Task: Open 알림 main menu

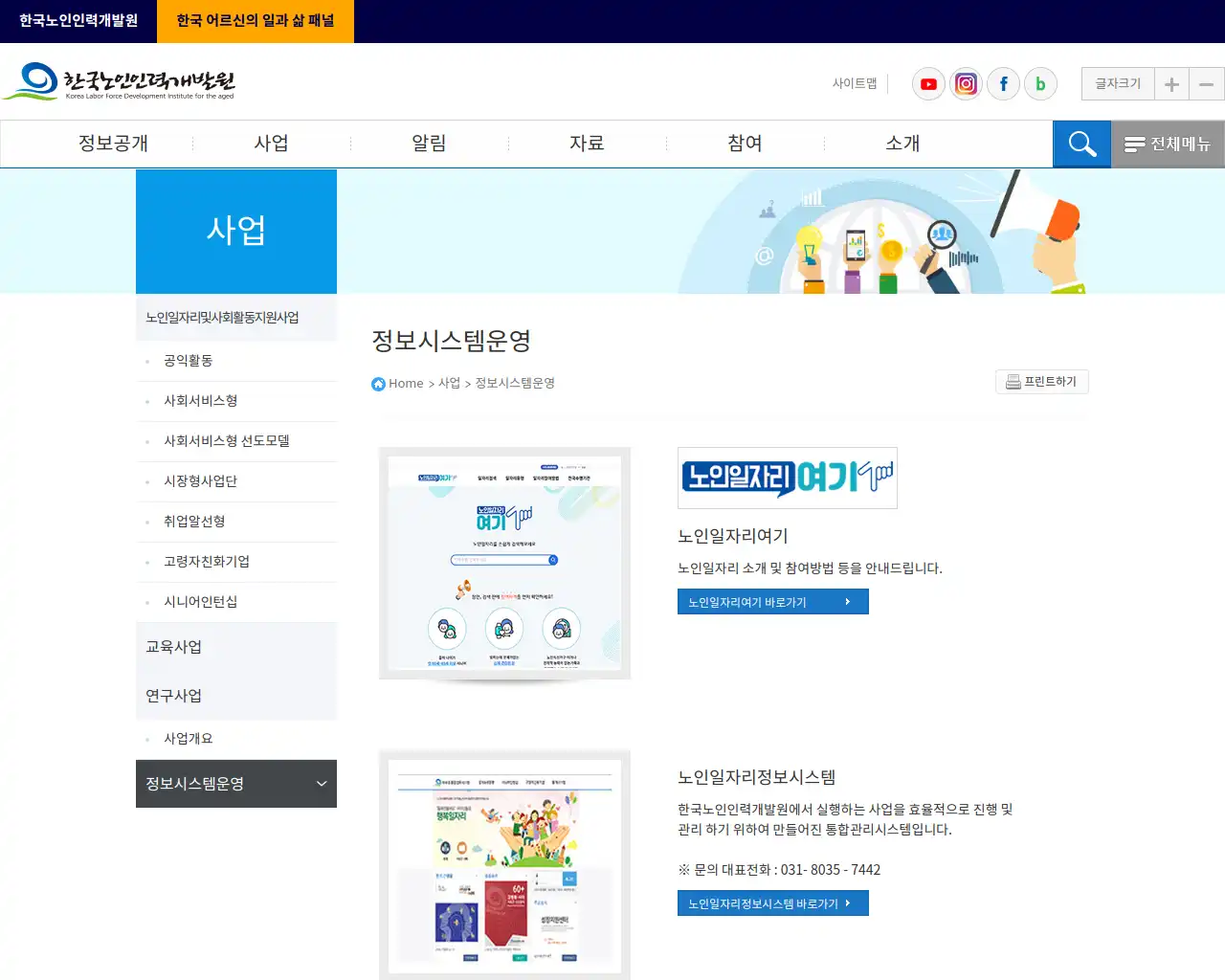Action: pyautogui.click(x=429, y=144)
